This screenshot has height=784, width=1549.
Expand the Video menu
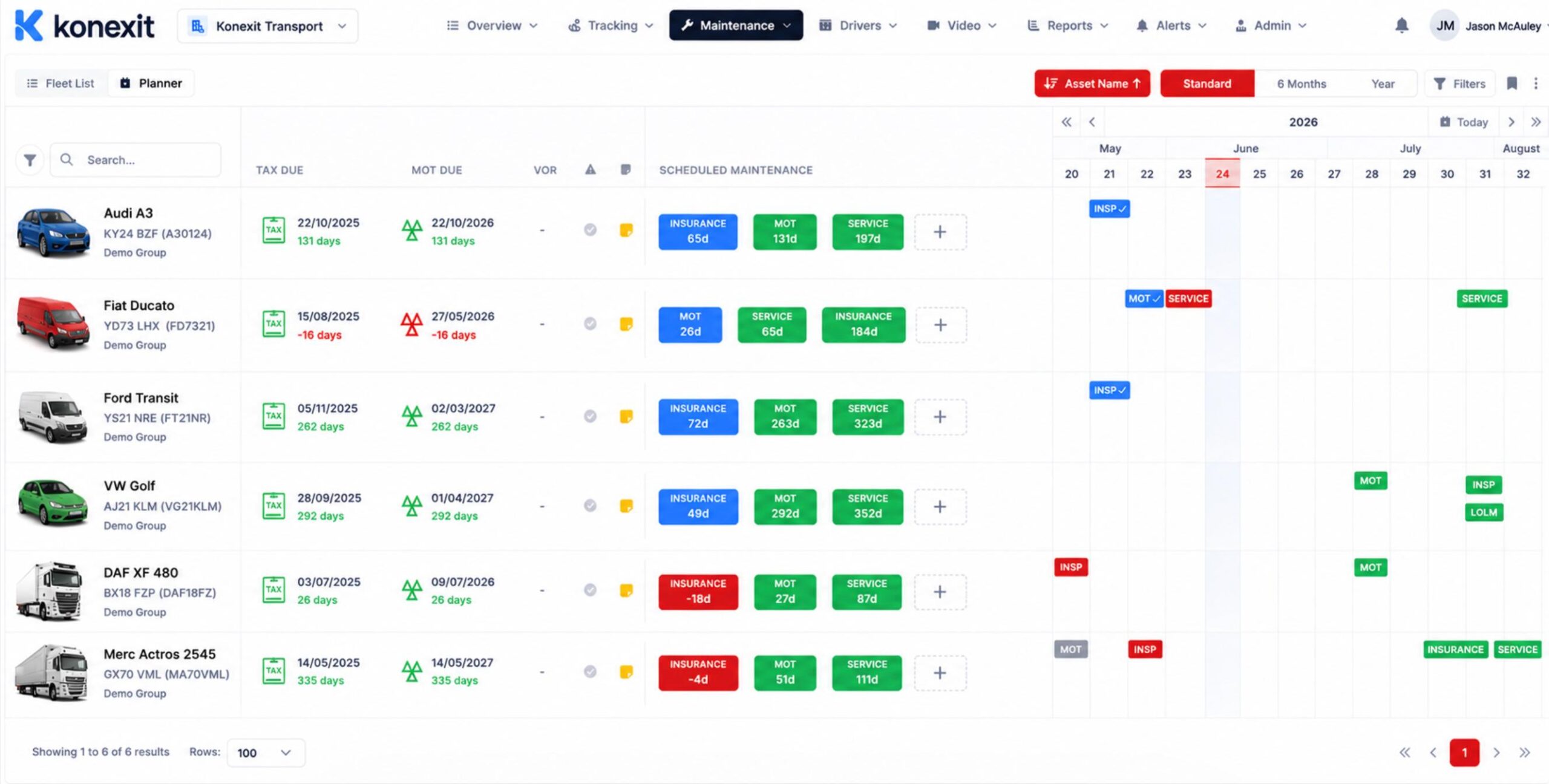[961, 25]
